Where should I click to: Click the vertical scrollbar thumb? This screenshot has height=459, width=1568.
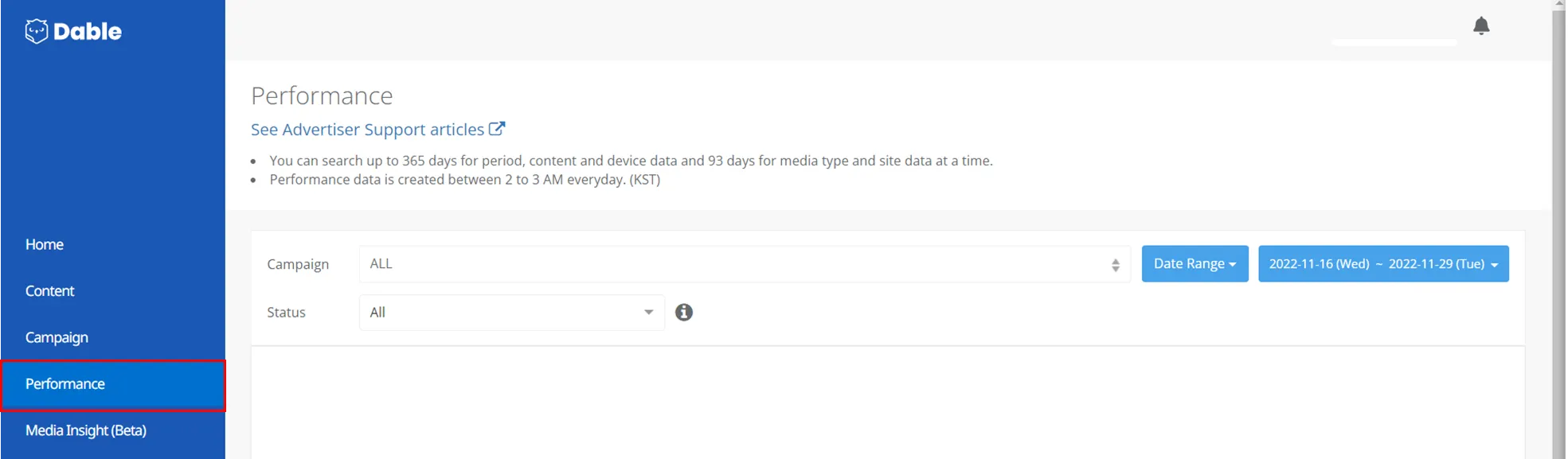[x=1558, y=231]
